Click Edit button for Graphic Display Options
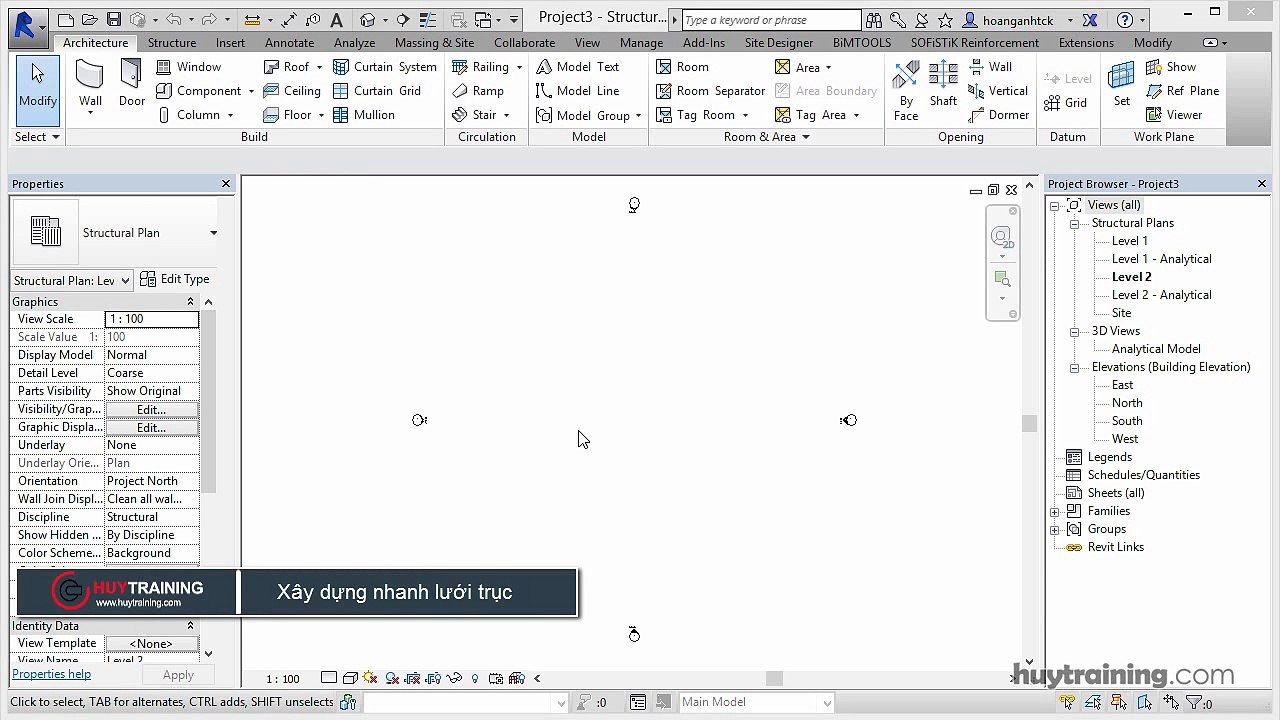The image size is (1280, 720). tap(151, 427)
